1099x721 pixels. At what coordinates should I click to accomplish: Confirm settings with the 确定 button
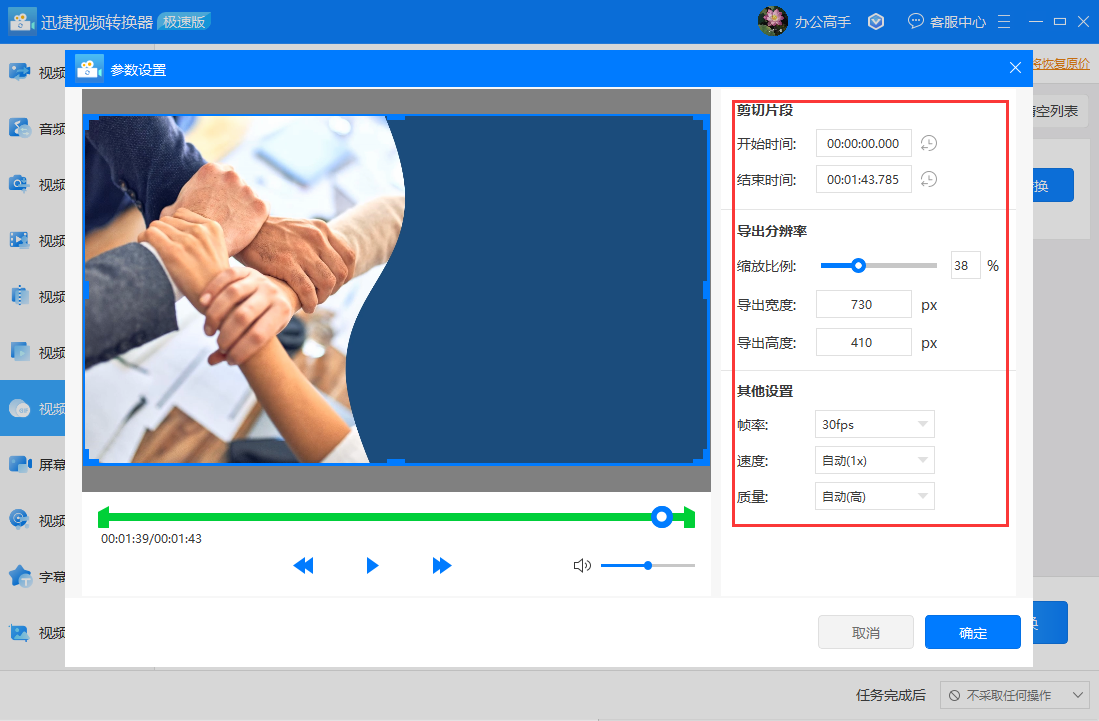click(x=971, y=631)
